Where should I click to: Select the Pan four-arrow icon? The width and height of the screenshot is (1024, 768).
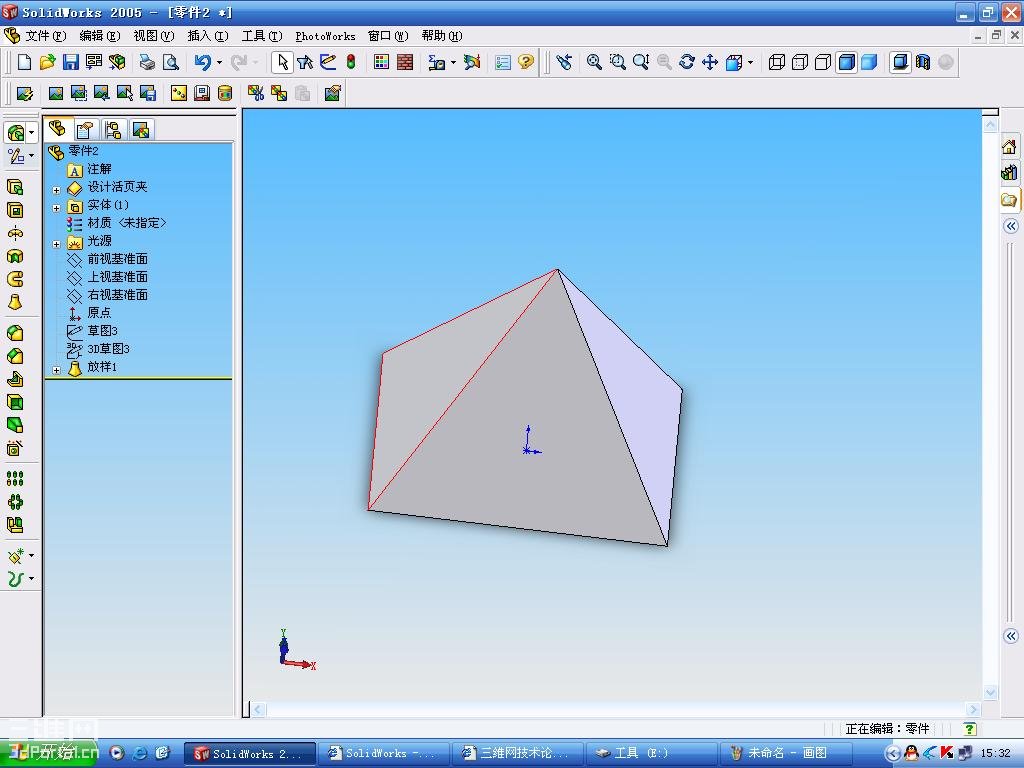[x=710, y=62]
